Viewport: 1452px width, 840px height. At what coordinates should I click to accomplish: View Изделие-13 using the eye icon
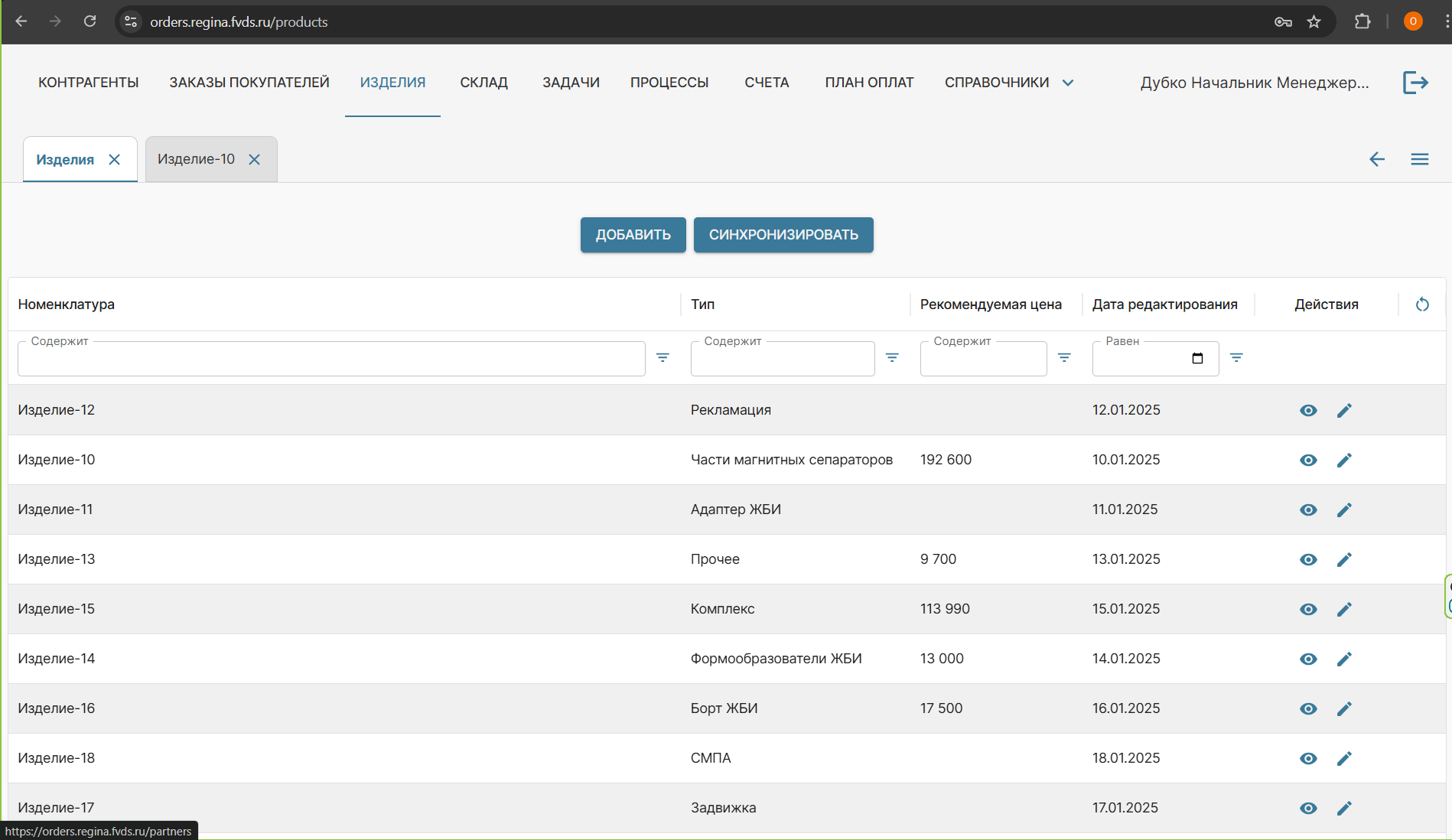1308,560
